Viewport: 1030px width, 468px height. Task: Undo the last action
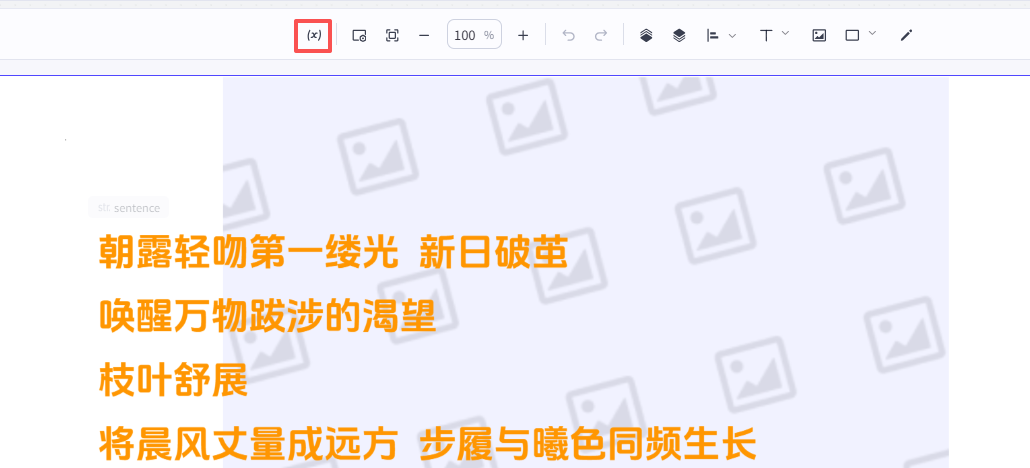tap(569, 35)
